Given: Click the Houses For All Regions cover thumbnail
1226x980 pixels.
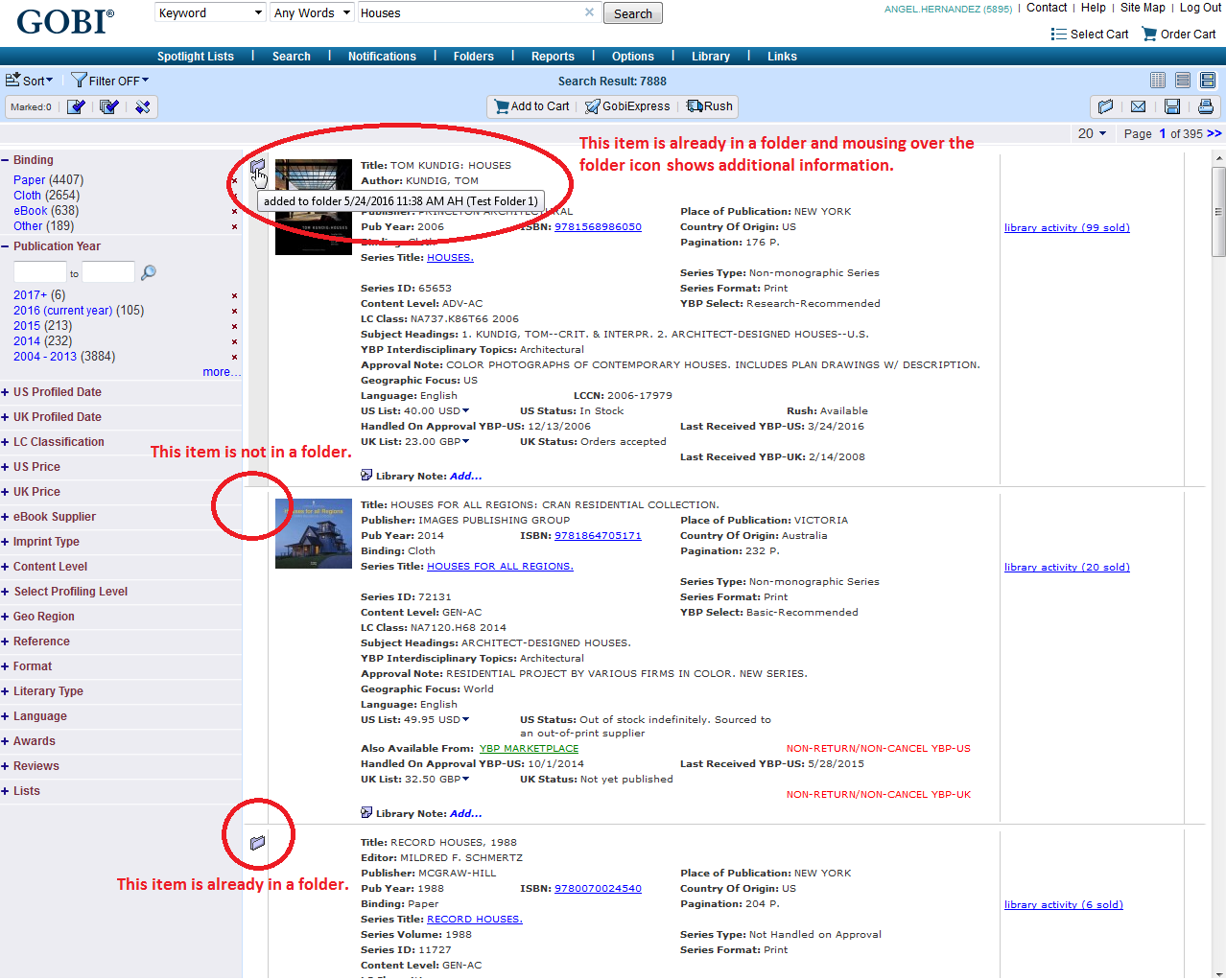Looking at the screenshot, I should click(314, 533).
